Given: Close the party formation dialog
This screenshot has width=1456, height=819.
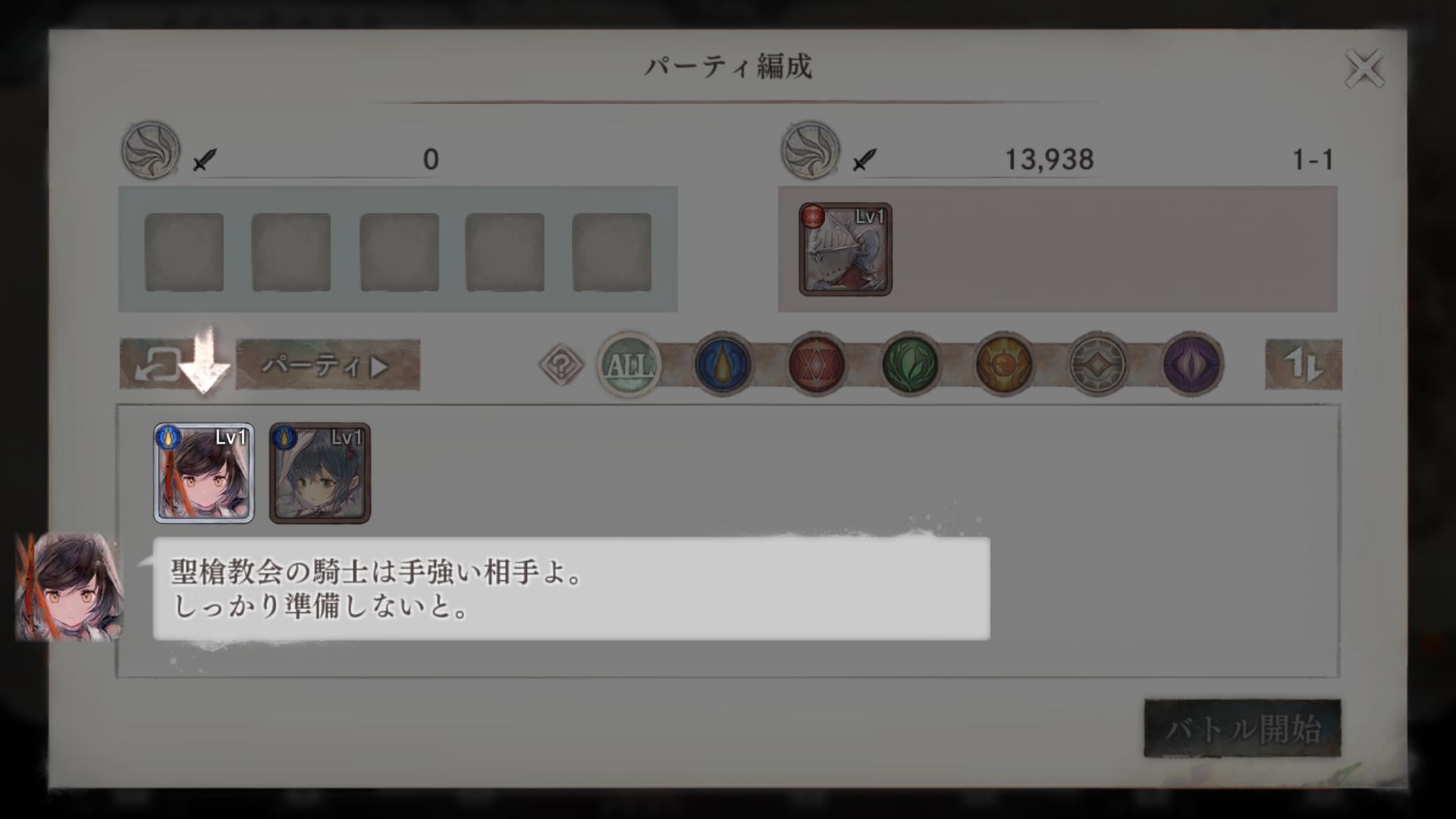Looking at the screenshot, I should [1364, 69].
